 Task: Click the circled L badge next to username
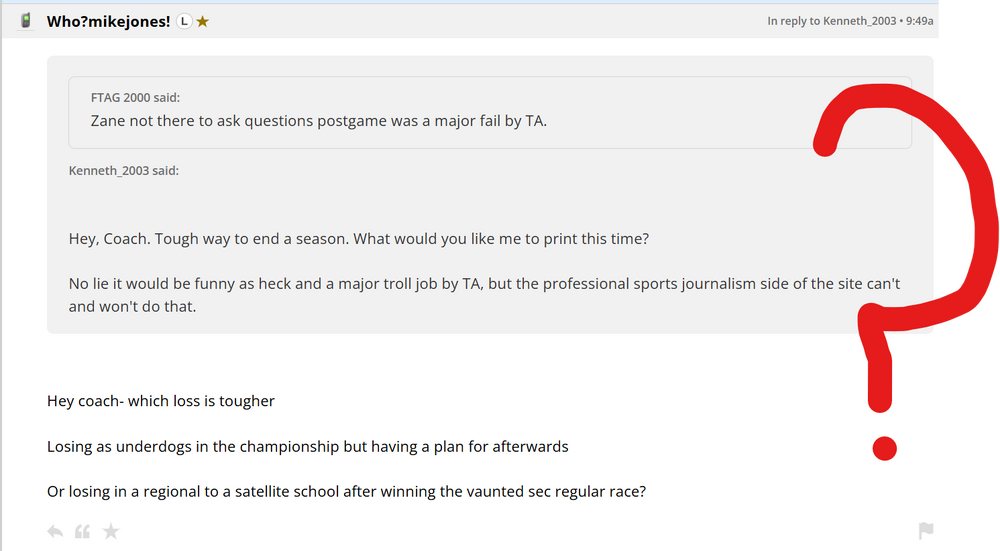coord(183,21)
